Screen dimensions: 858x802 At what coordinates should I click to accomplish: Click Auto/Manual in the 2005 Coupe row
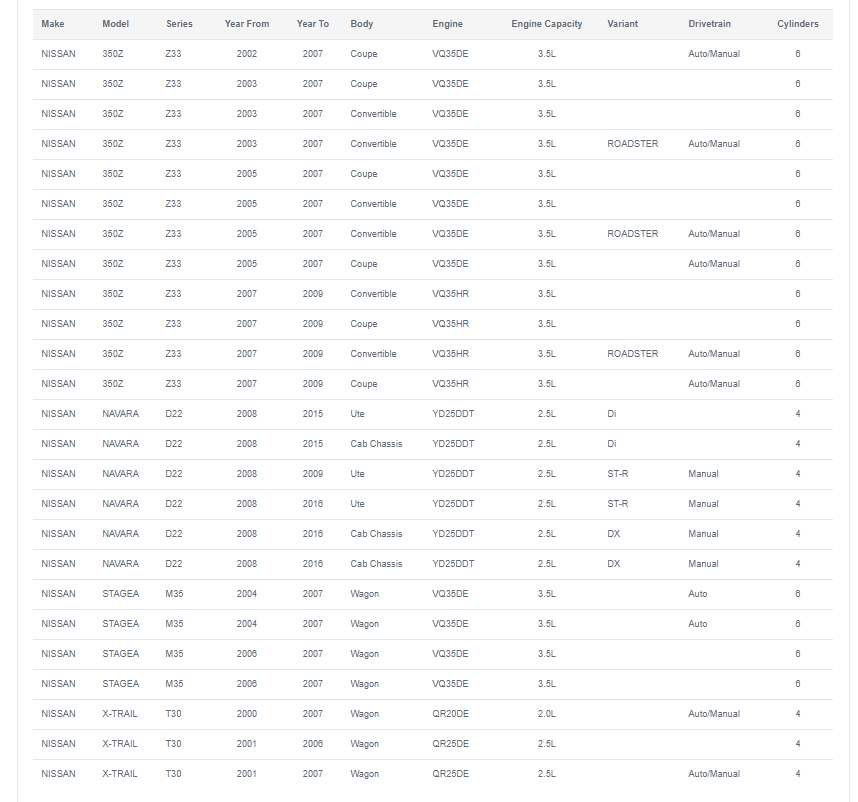point(714,264)
